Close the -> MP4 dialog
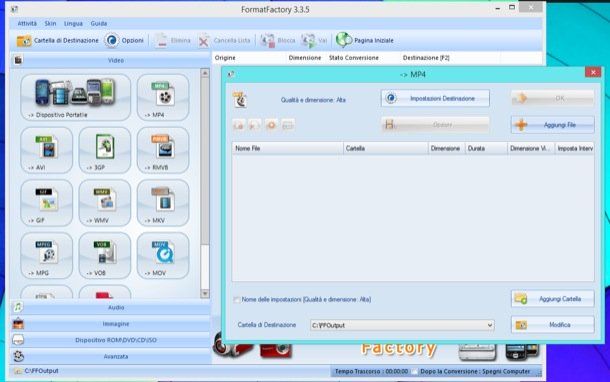Image resolution: width=610 pixels, height=382 pixels. click(x=593, y=72)
